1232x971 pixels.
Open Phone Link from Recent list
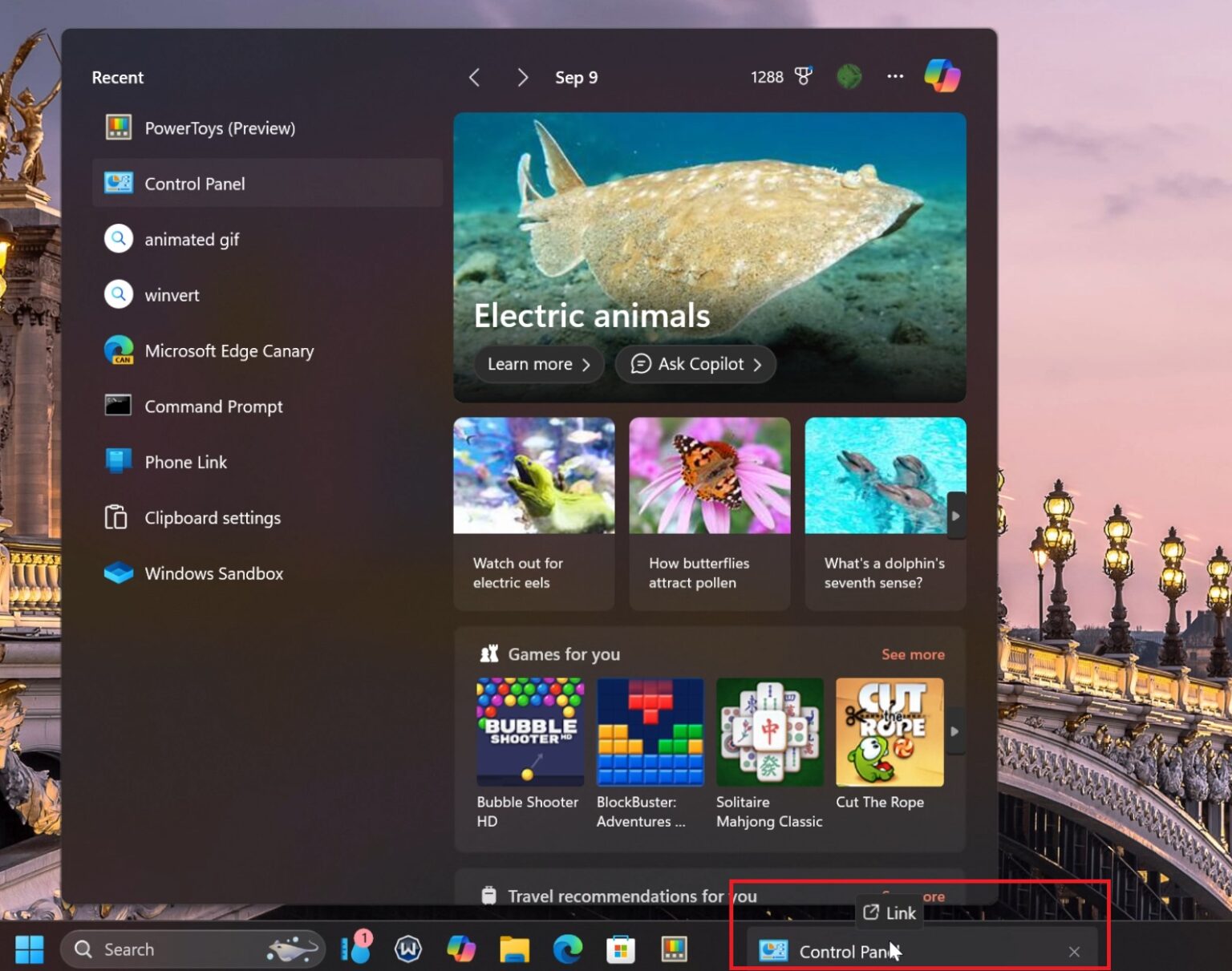tap(185, 462)
